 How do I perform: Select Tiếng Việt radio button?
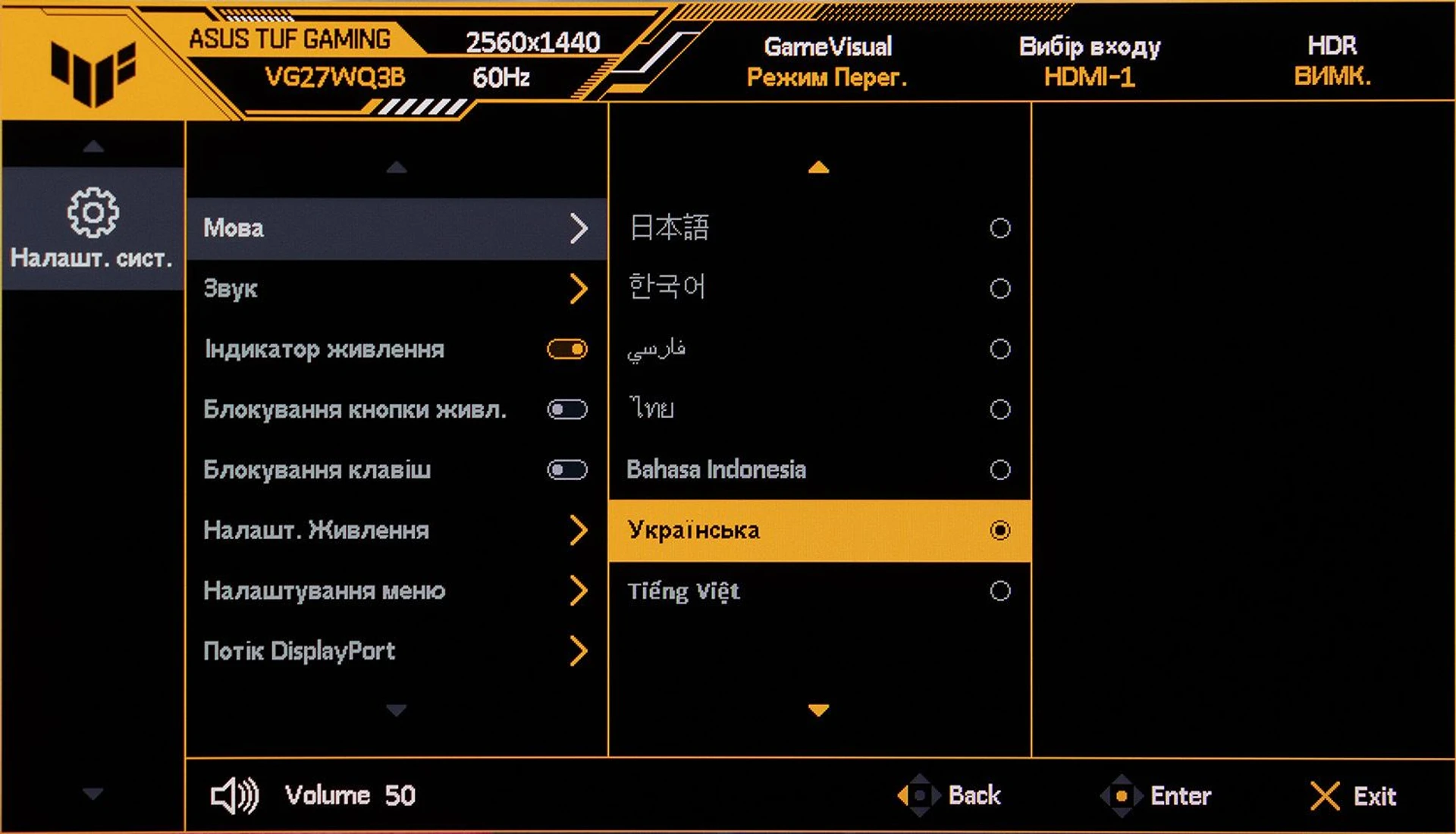[x=1000, y=591]
